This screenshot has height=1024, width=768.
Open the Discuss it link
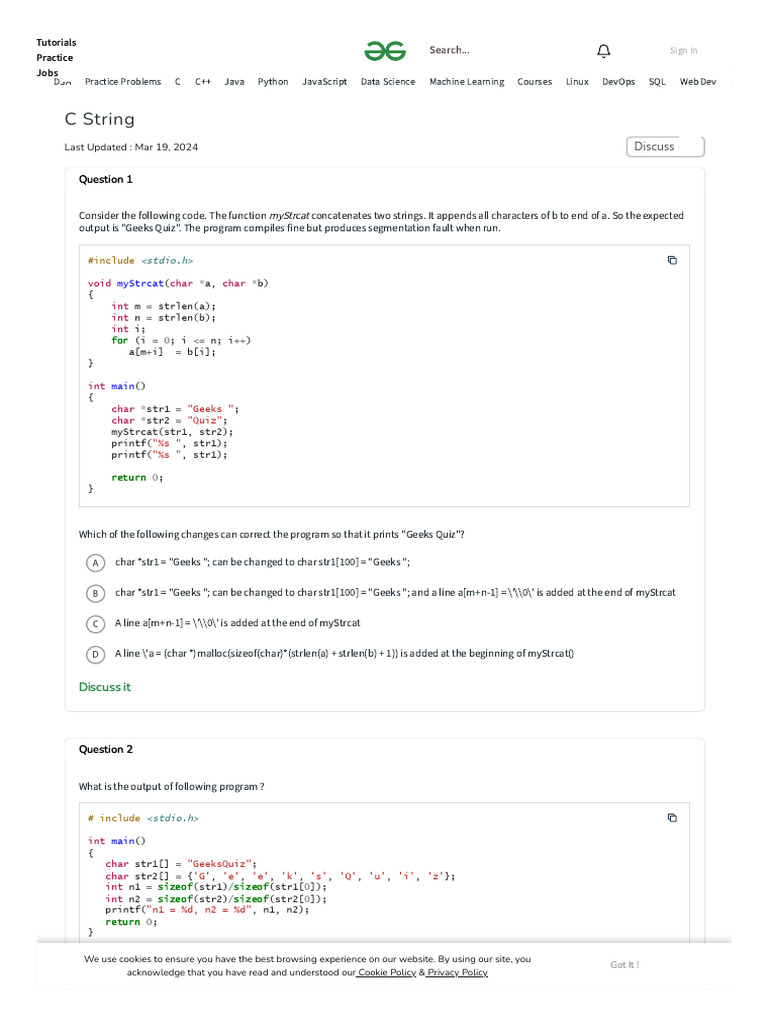105,687
